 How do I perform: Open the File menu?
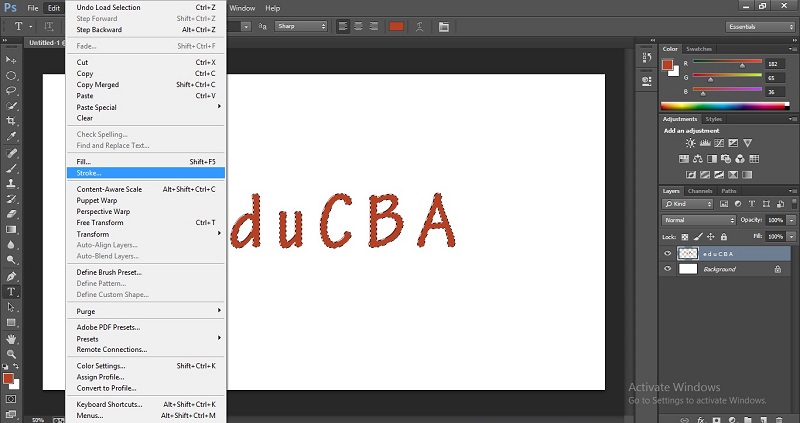pos(33,8)
